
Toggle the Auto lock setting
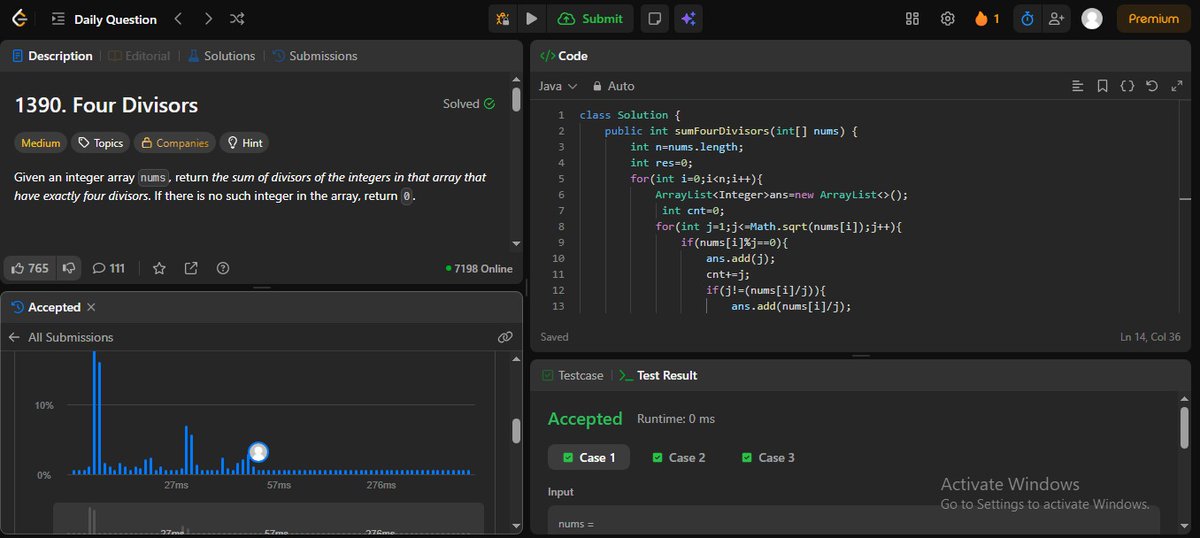coord(613,86)
